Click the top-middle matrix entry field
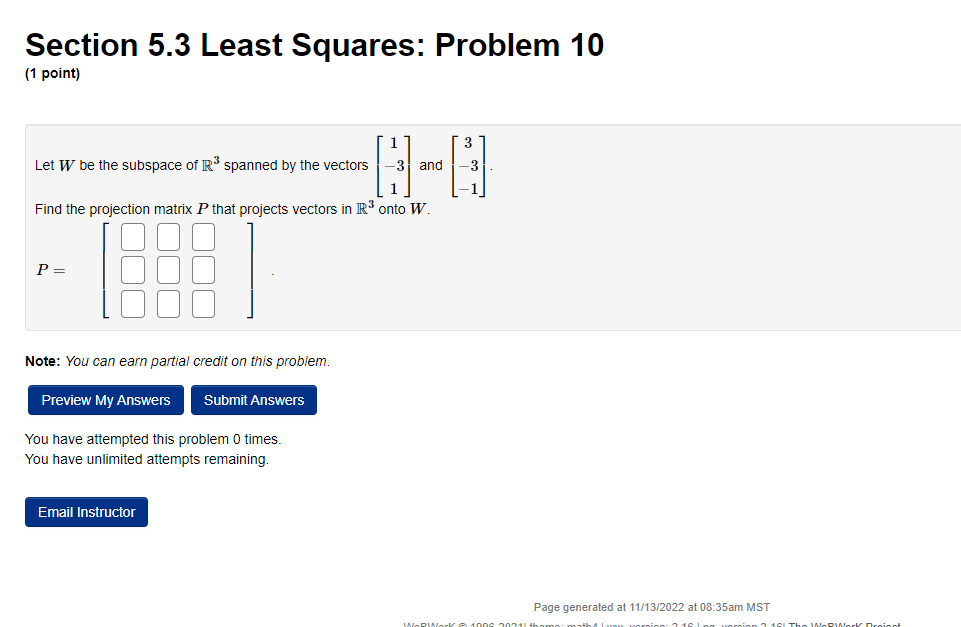The width and height of the screenshot is (961, 627). point(167,236)
